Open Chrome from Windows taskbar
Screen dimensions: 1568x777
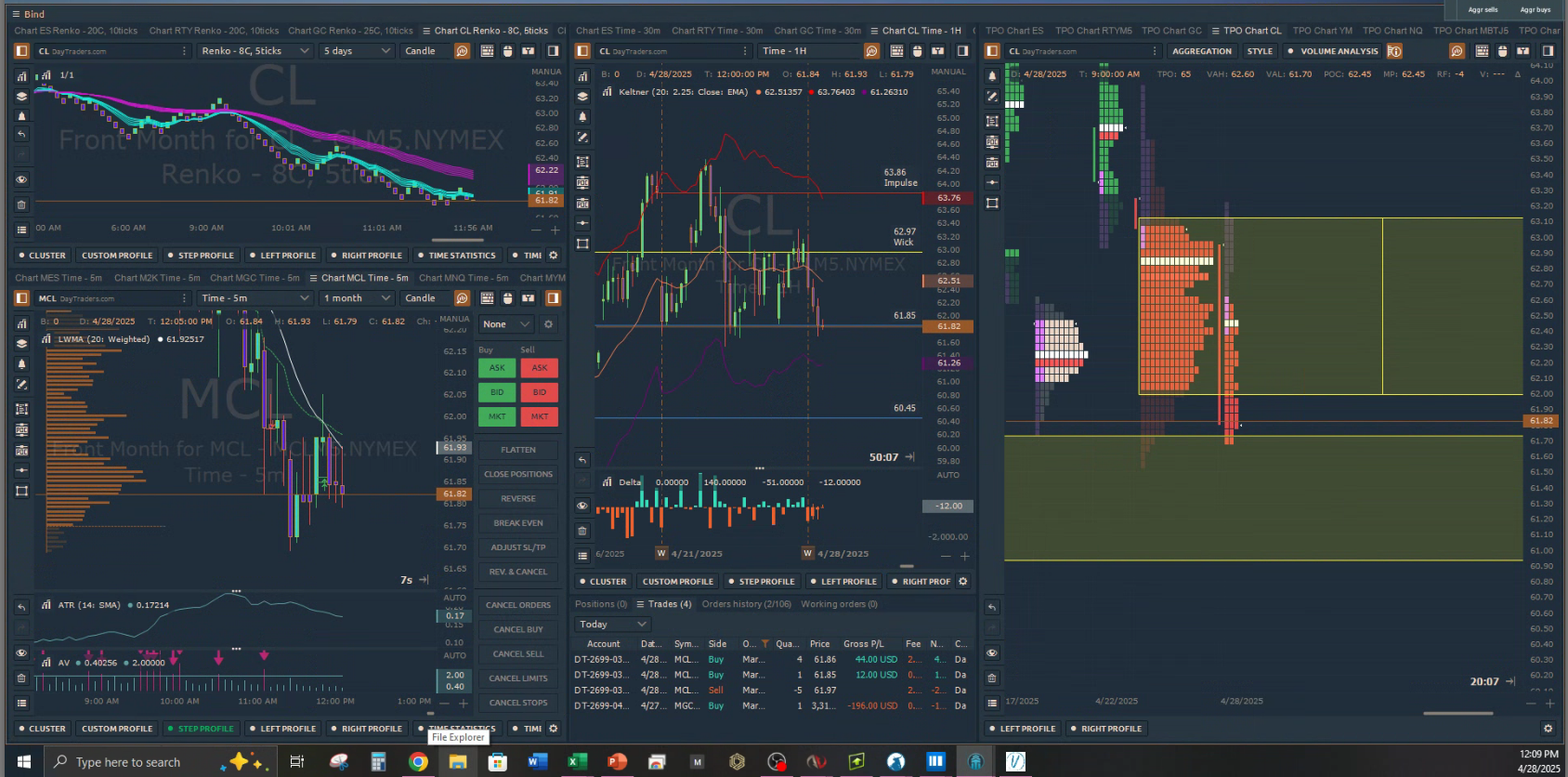click(x=418, y=762)
